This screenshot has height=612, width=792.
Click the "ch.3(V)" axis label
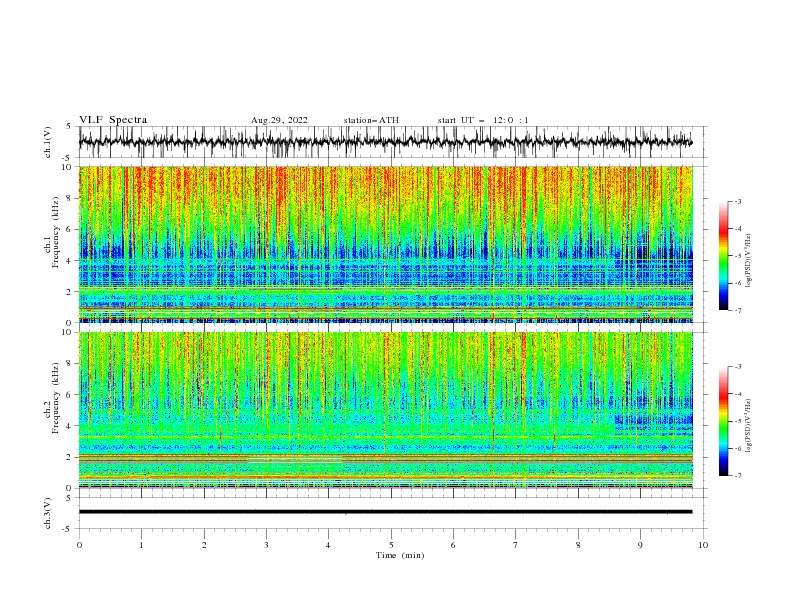point(48,513)
